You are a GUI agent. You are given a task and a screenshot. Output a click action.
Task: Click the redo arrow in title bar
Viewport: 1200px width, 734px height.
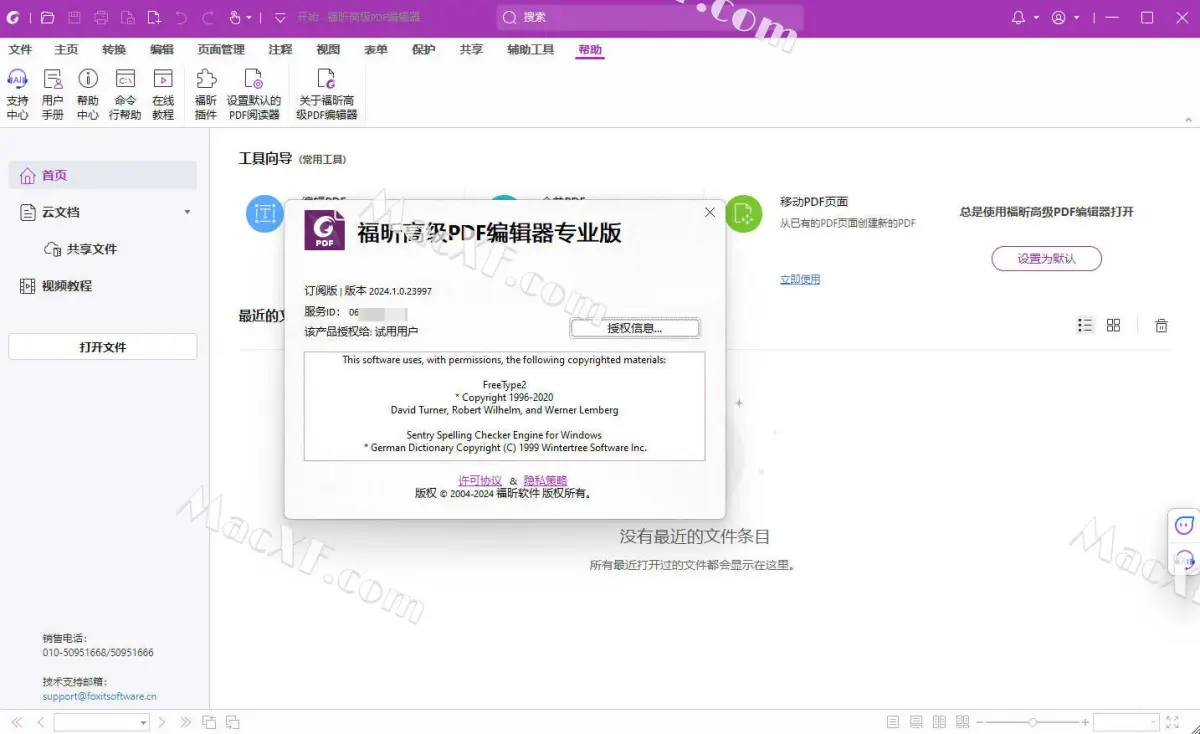pyautogui.click(x=208, y=17)
